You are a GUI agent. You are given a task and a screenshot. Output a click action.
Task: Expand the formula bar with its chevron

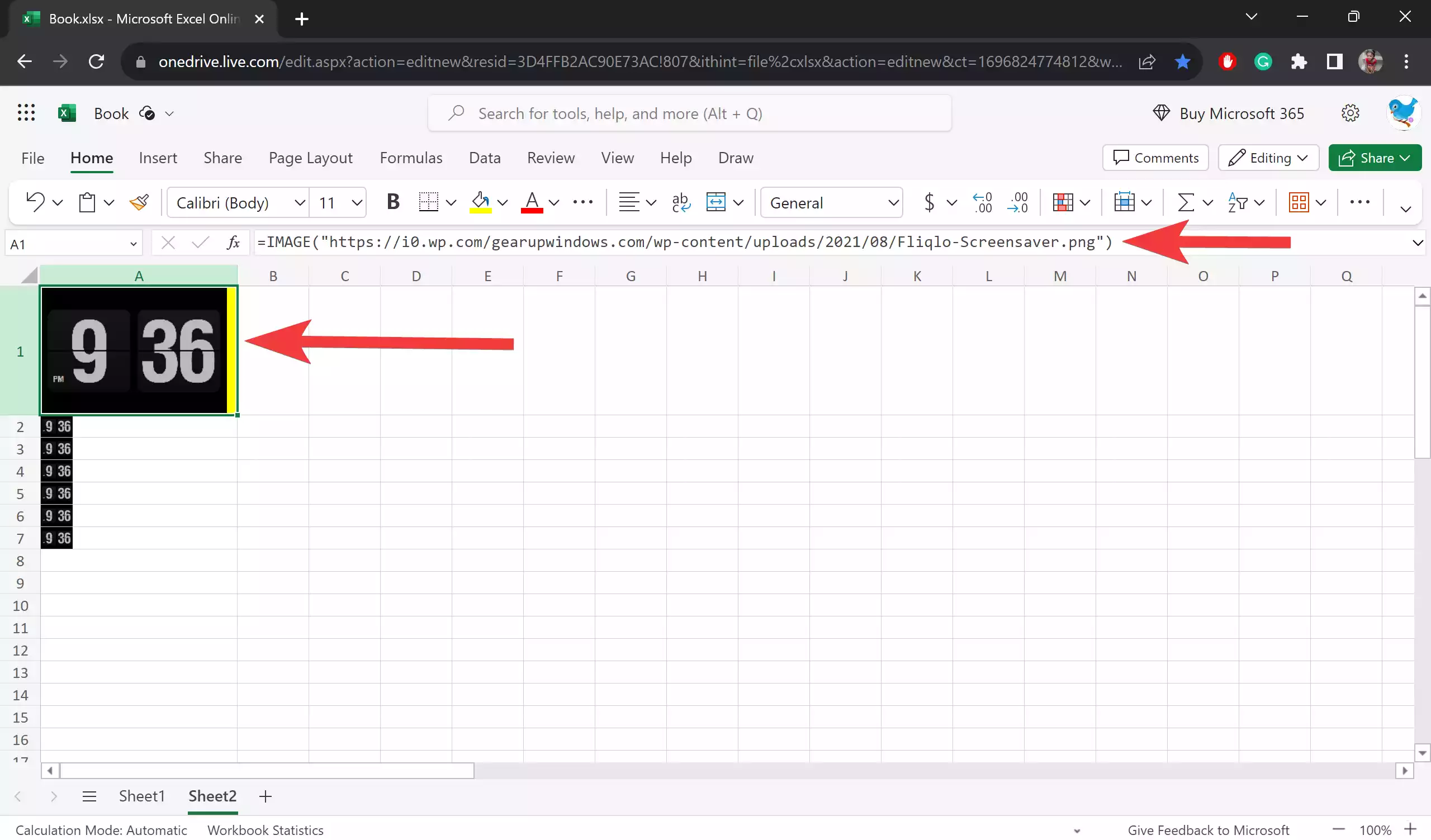tap(1418, 243)
